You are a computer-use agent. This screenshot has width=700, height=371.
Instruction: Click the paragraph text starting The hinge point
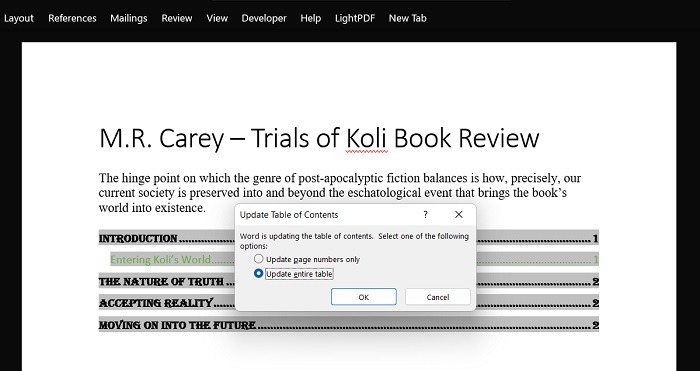[339, 193]
